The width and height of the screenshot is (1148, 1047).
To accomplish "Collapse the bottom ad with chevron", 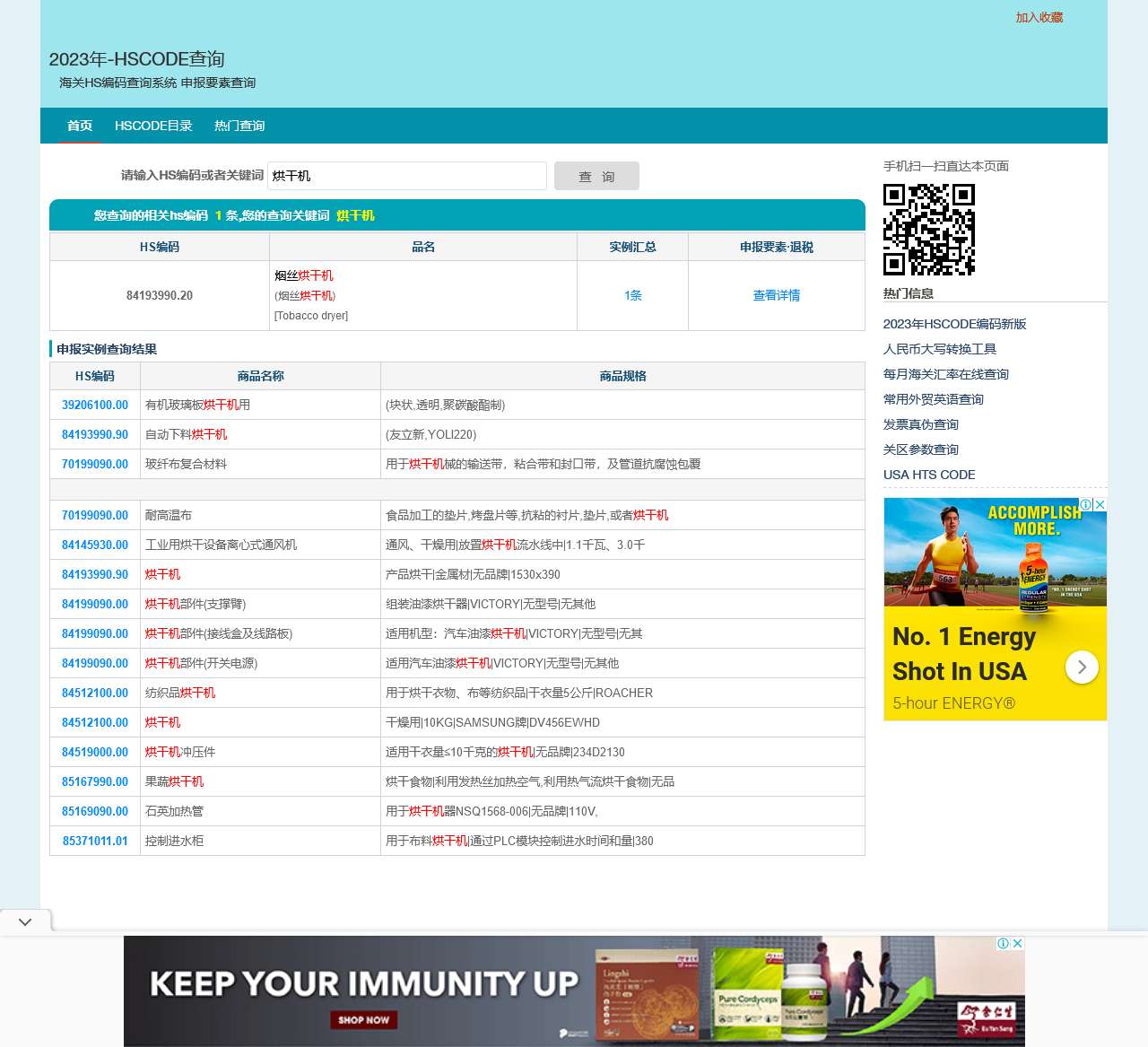I will (x=25, y=921).
